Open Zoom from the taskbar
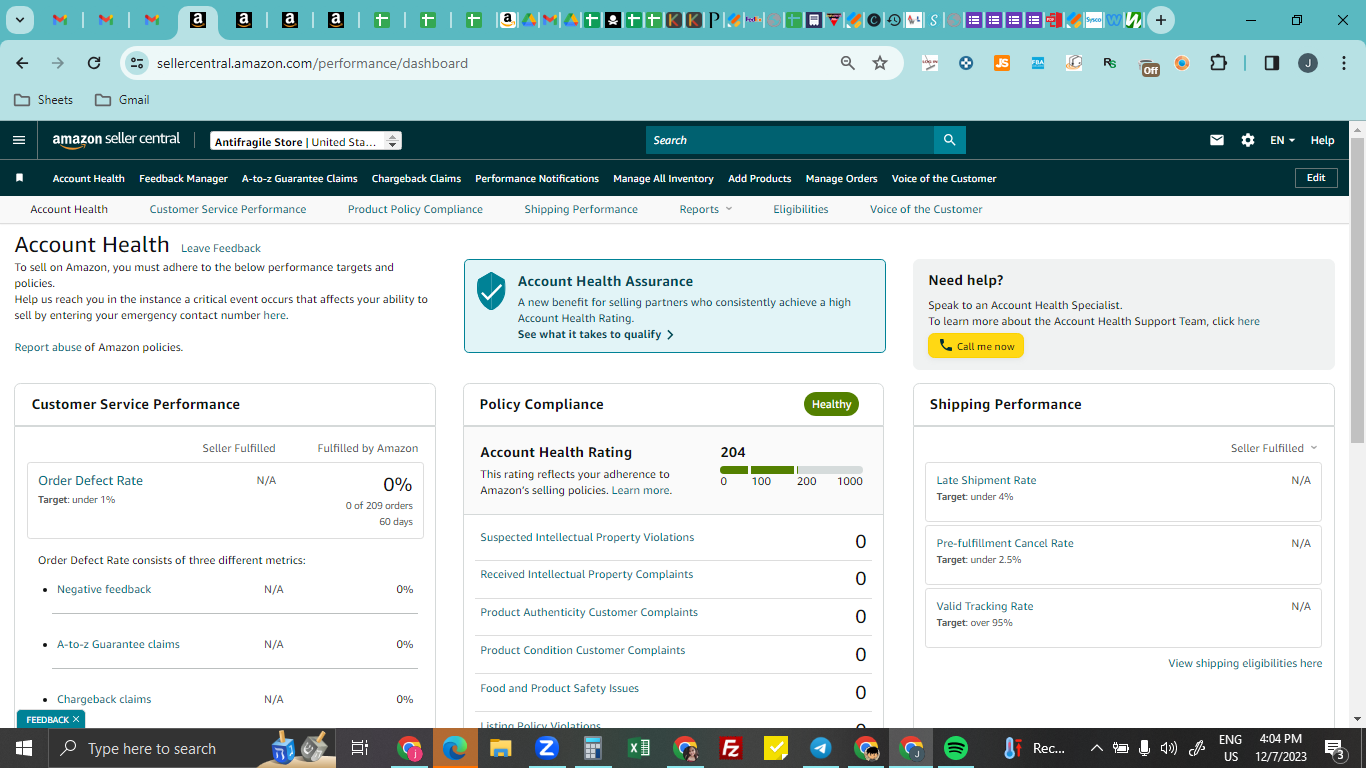This screenshot has width=1366, height=768. (x=546, y=748)
